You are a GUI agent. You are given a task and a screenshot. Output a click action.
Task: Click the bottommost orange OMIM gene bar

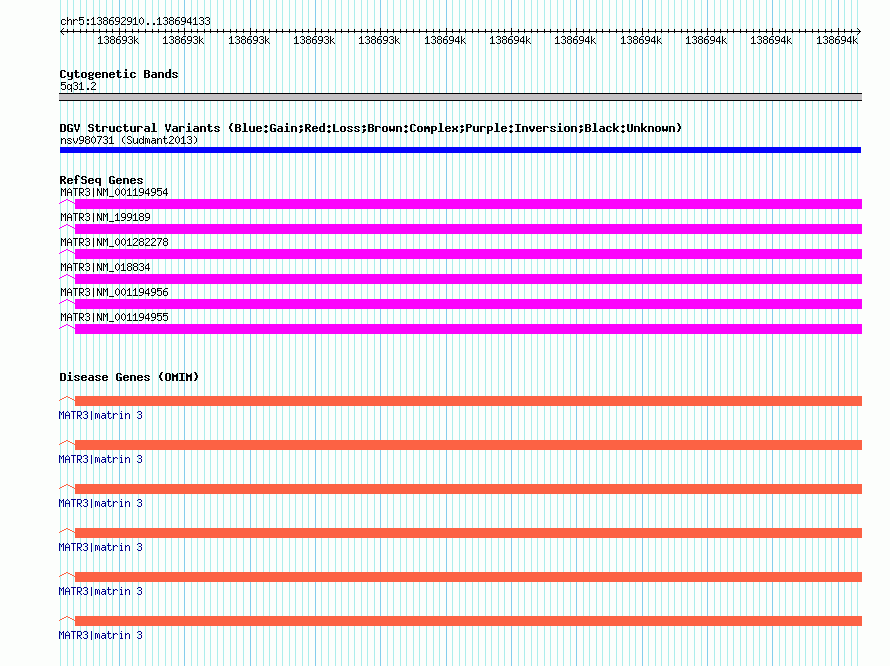[468, 621]
